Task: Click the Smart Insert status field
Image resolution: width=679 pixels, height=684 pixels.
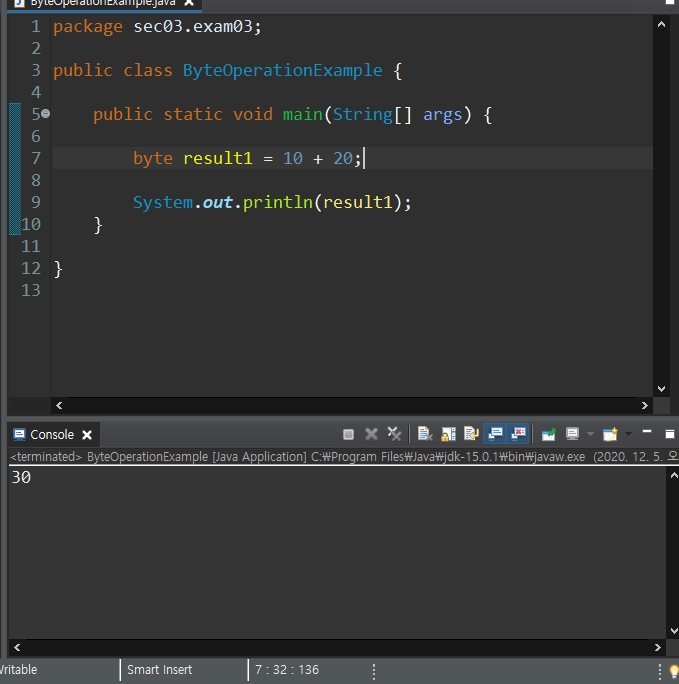Action: coord(160,670)
